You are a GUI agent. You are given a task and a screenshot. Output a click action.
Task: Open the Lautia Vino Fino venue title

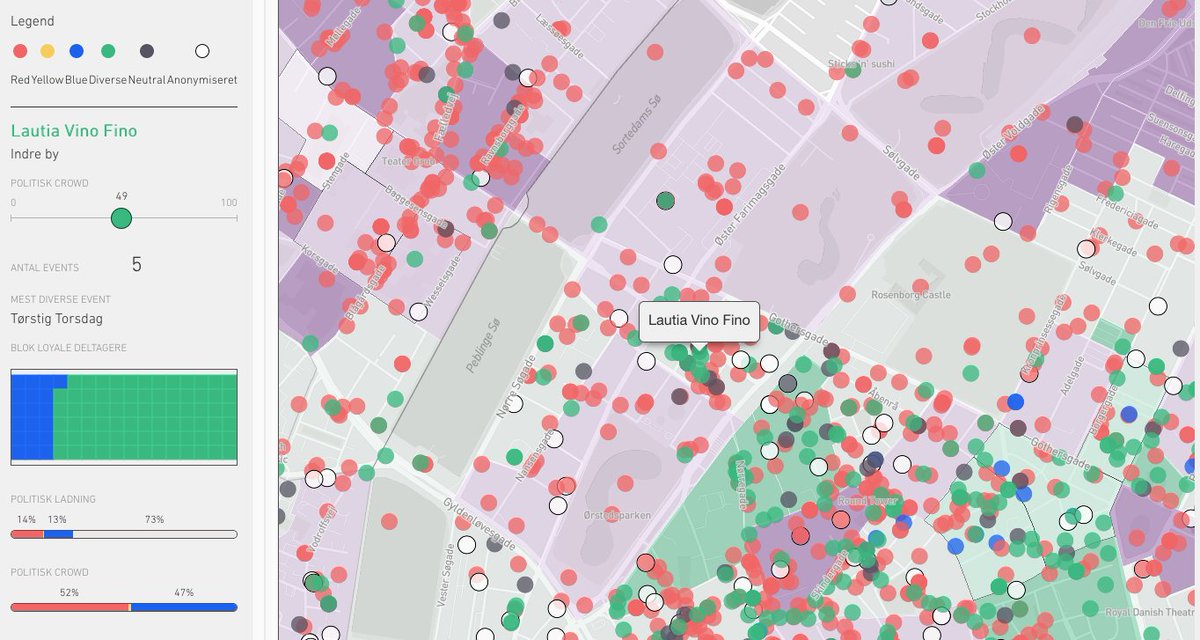74,130
